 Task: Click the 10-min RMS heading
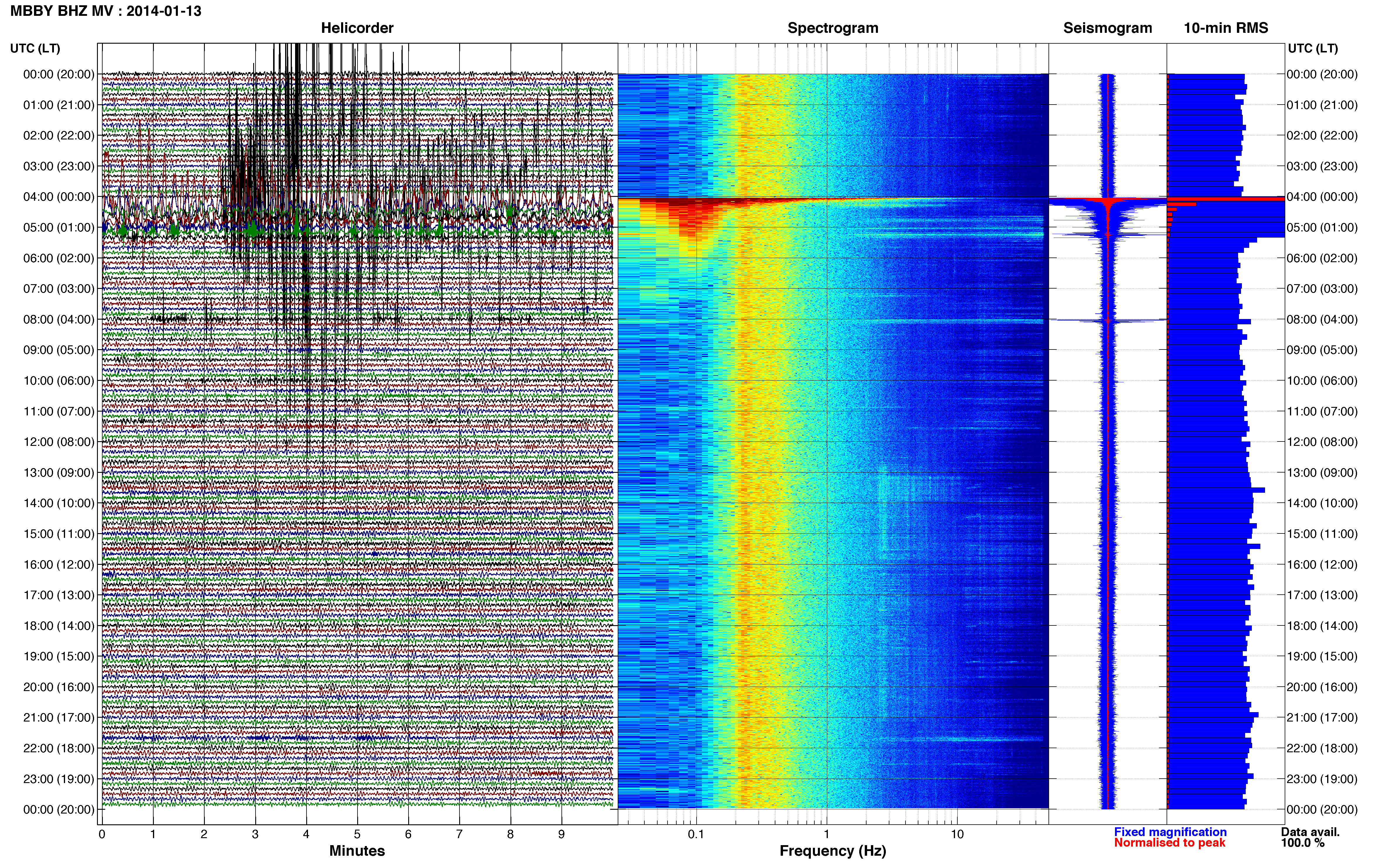pyautogui.click(x=1226, y=28)
